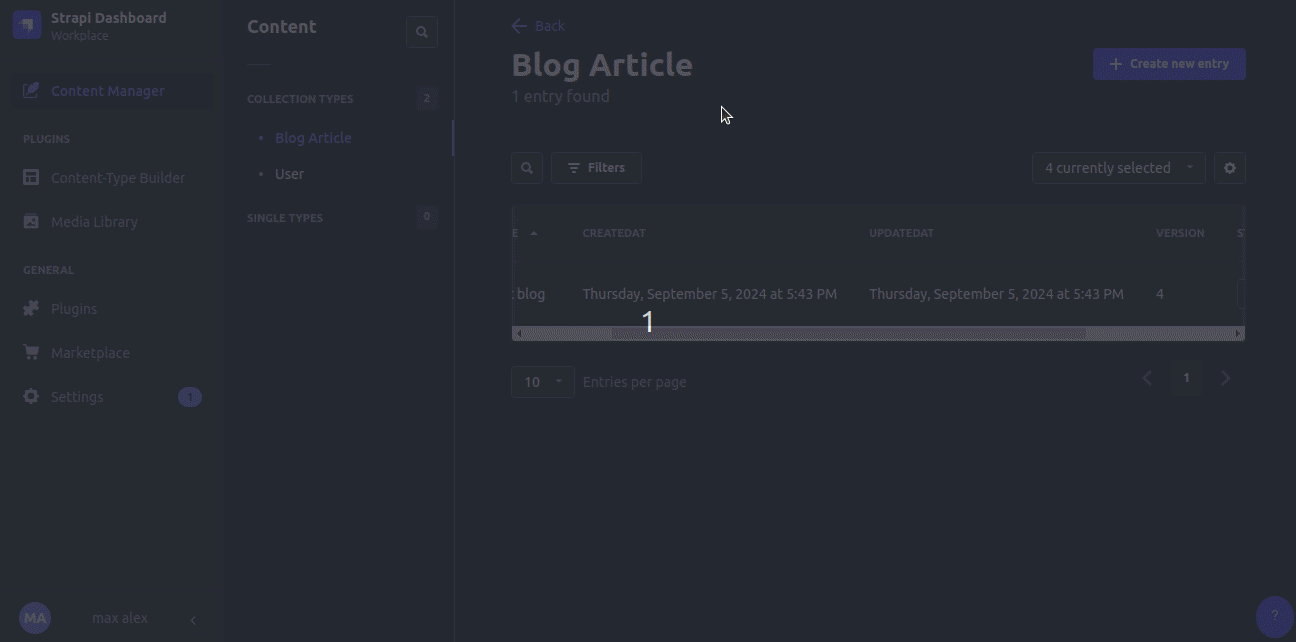This screenshot has width=1296, height=642.
Task: Click the Strapi Dashboard logo icon
Action: [x=27, y=25]
